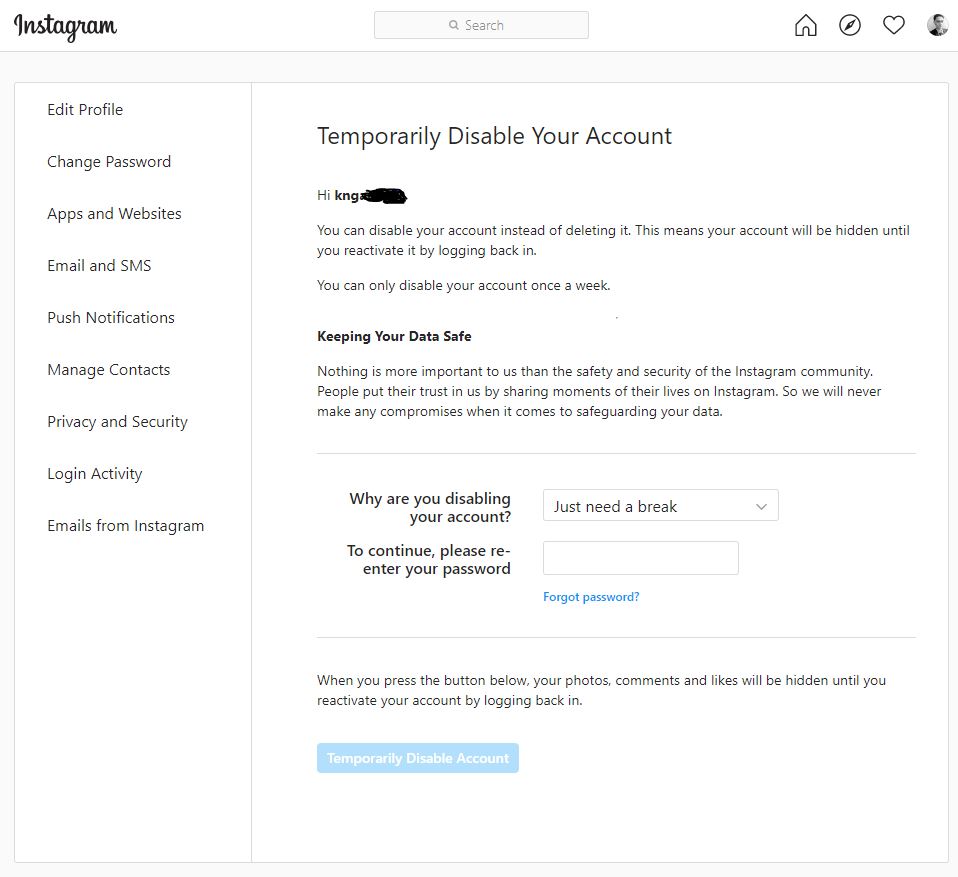The width and height of the screenshot is (958, 877).
Task: Click Temporarily Disable Account button
Action: pos(417,758)
